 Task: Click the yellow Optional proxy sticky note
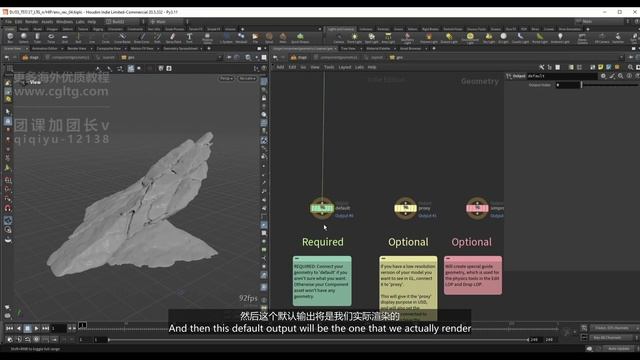tap(408, 288)
